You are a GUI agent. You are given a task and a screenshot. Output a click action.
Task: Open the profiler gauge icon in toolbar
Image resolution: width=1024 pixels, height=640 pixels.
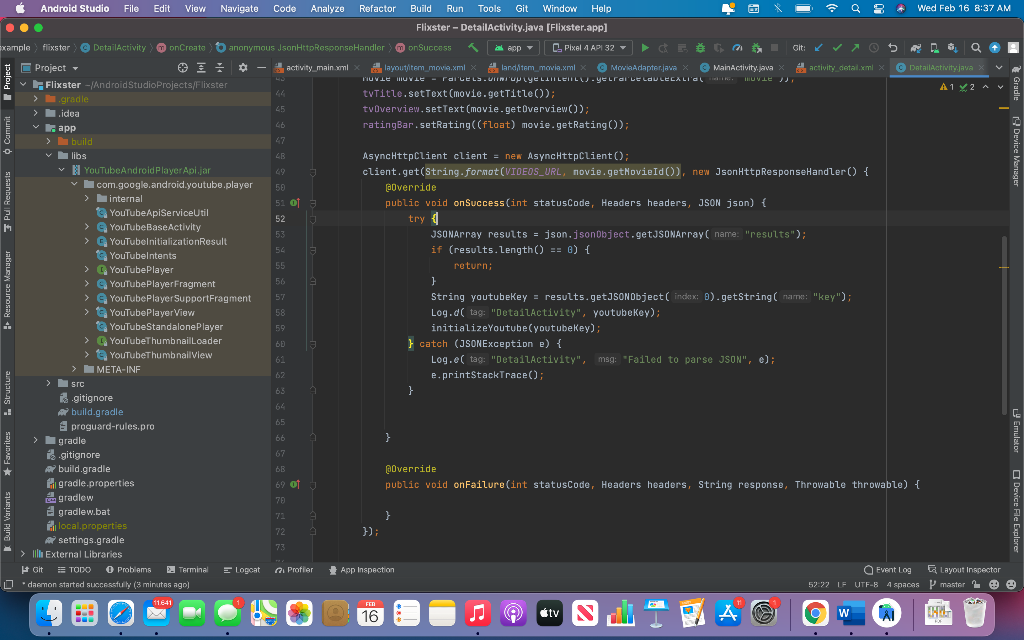point(737,48)
